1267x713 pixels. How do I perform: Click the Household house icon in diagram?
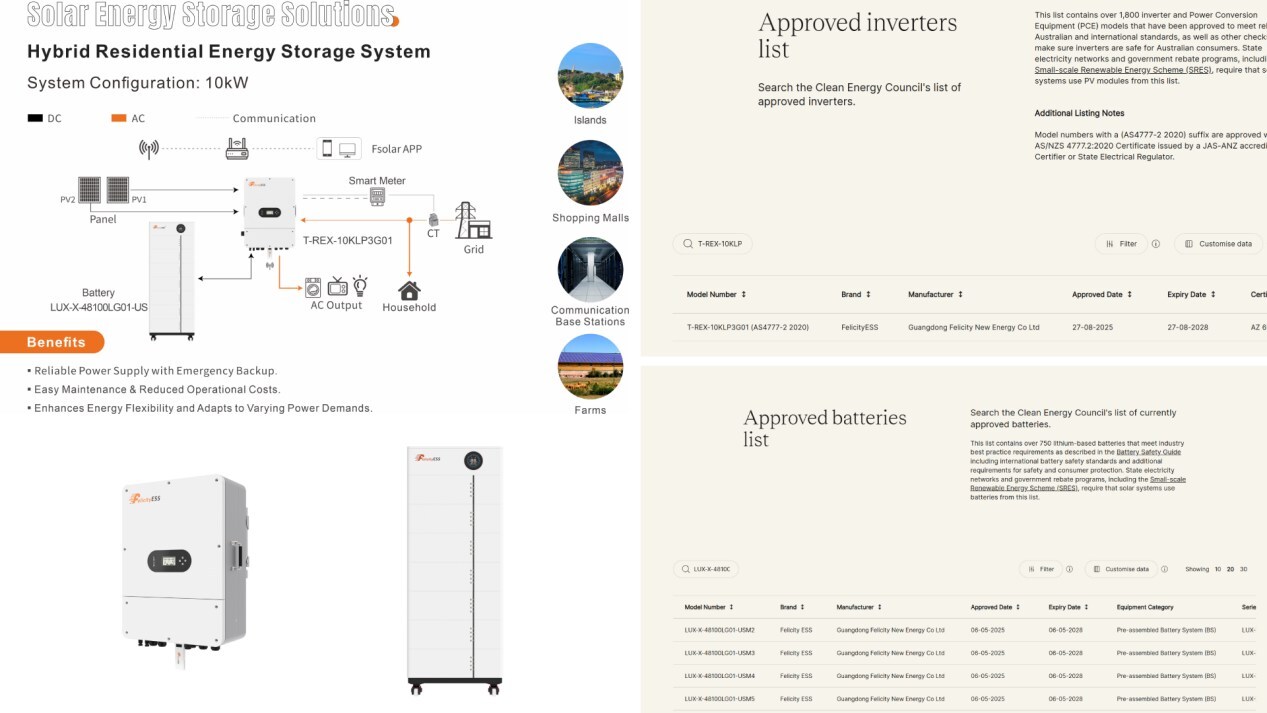[409, 290]
